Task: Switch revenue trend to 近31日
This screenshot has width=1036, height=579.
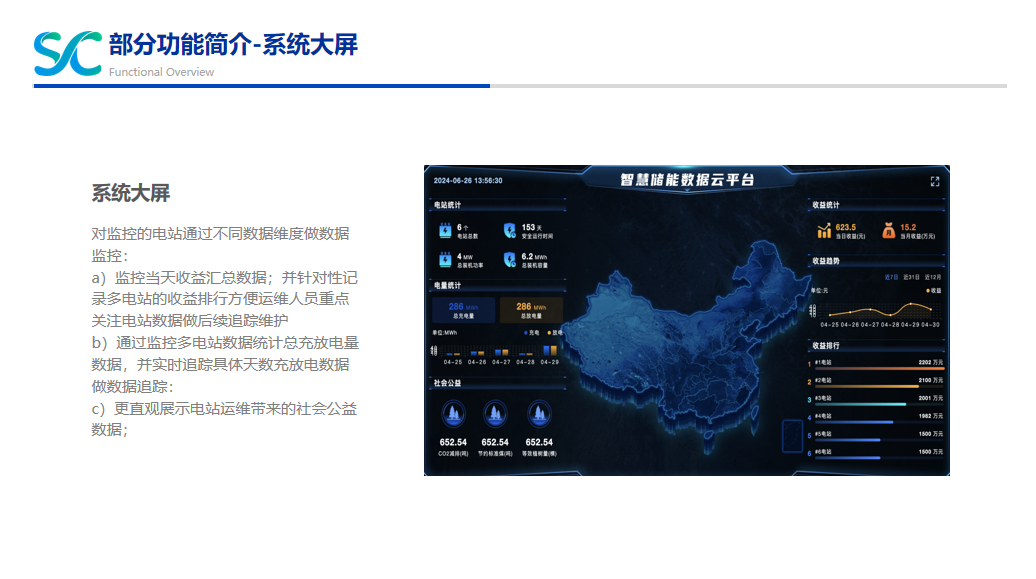Action: (x=911, y=277)
